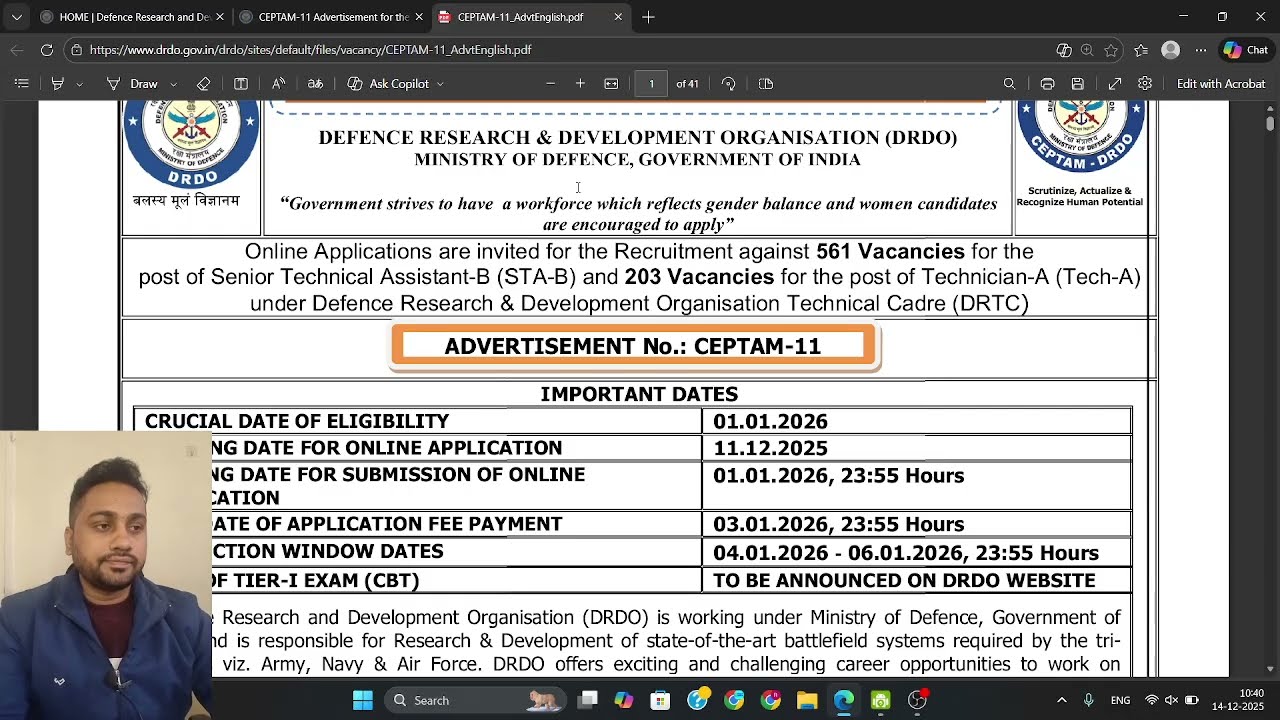The image size is (1280, 720).
Task: Save the PDF file
Action: pos(1078,84)
